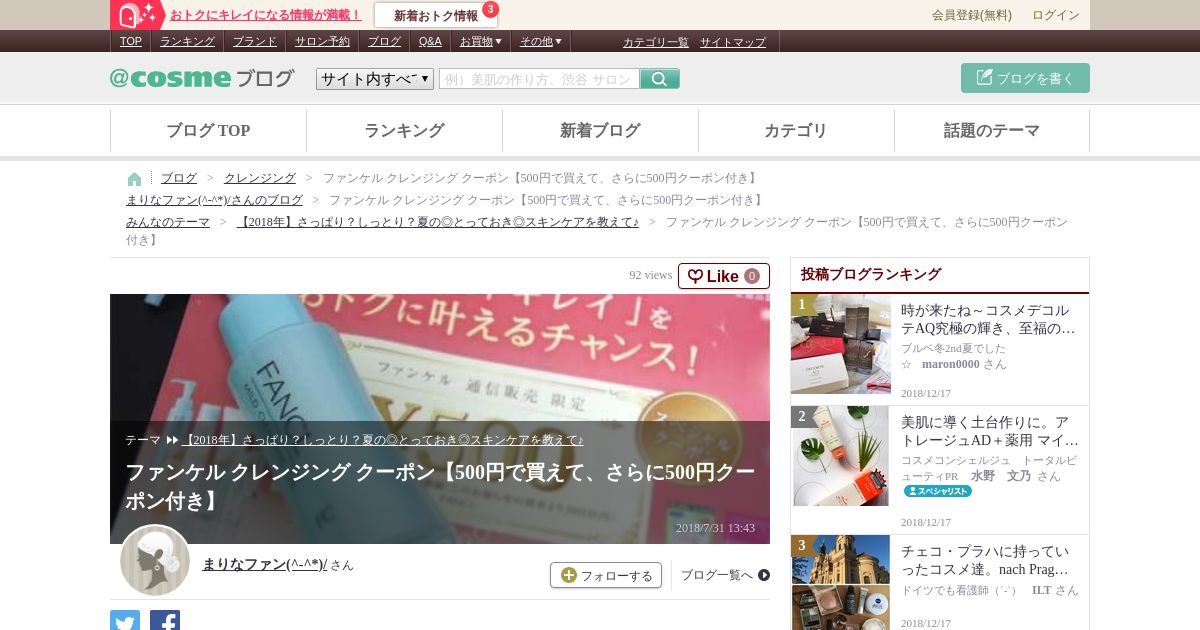
Task: Expand the お買物 menu
Action: (480, 41)
